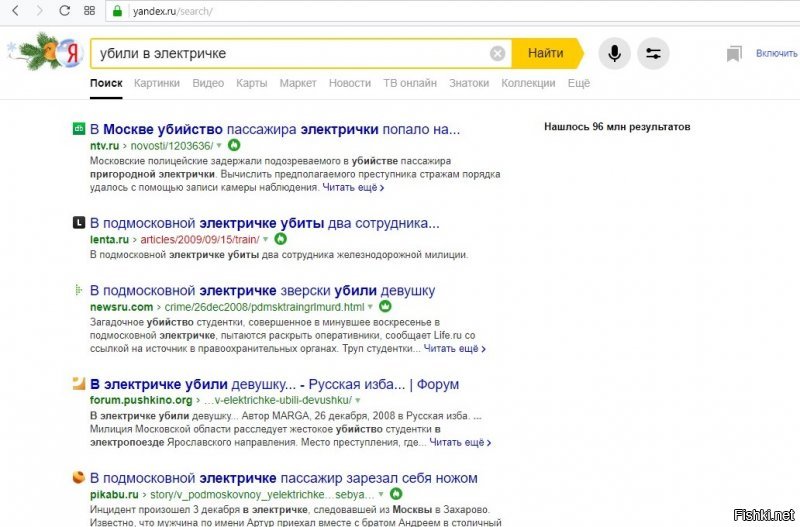
Task: Go back with the browser back arrow
Action: (x=15, y=10)
